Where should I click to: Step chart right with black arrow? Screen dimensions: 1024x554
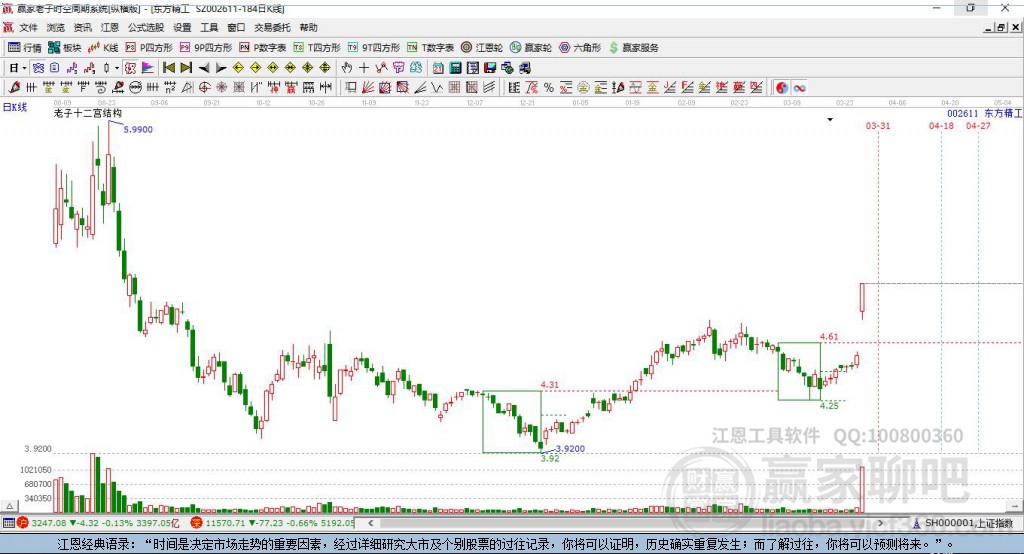click(221, 68)
